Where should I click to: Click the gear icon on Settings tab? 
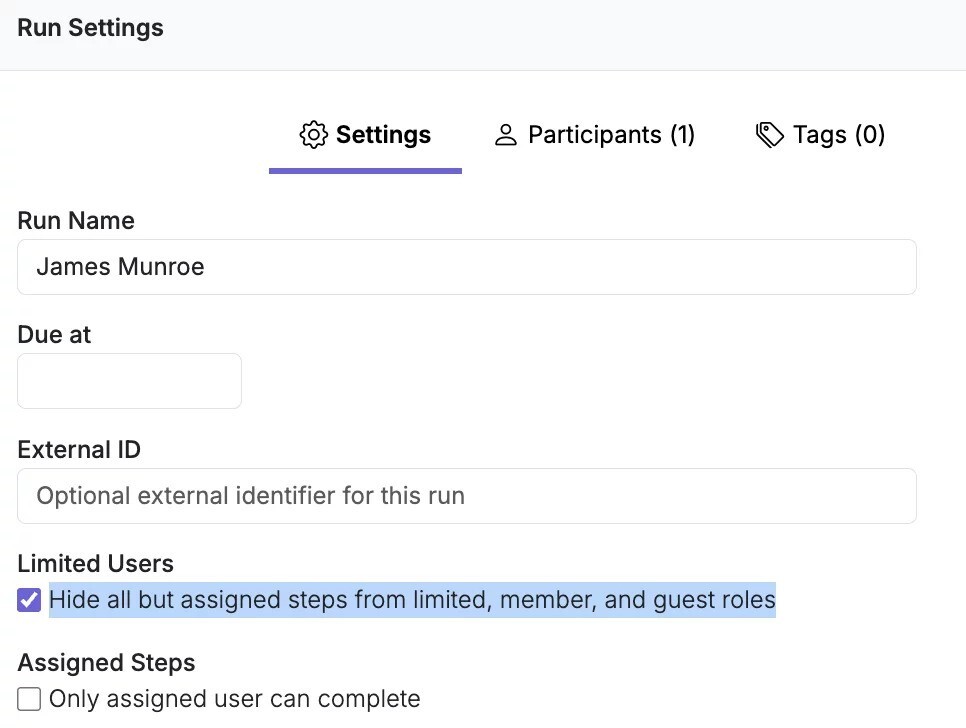pos(313,135)
